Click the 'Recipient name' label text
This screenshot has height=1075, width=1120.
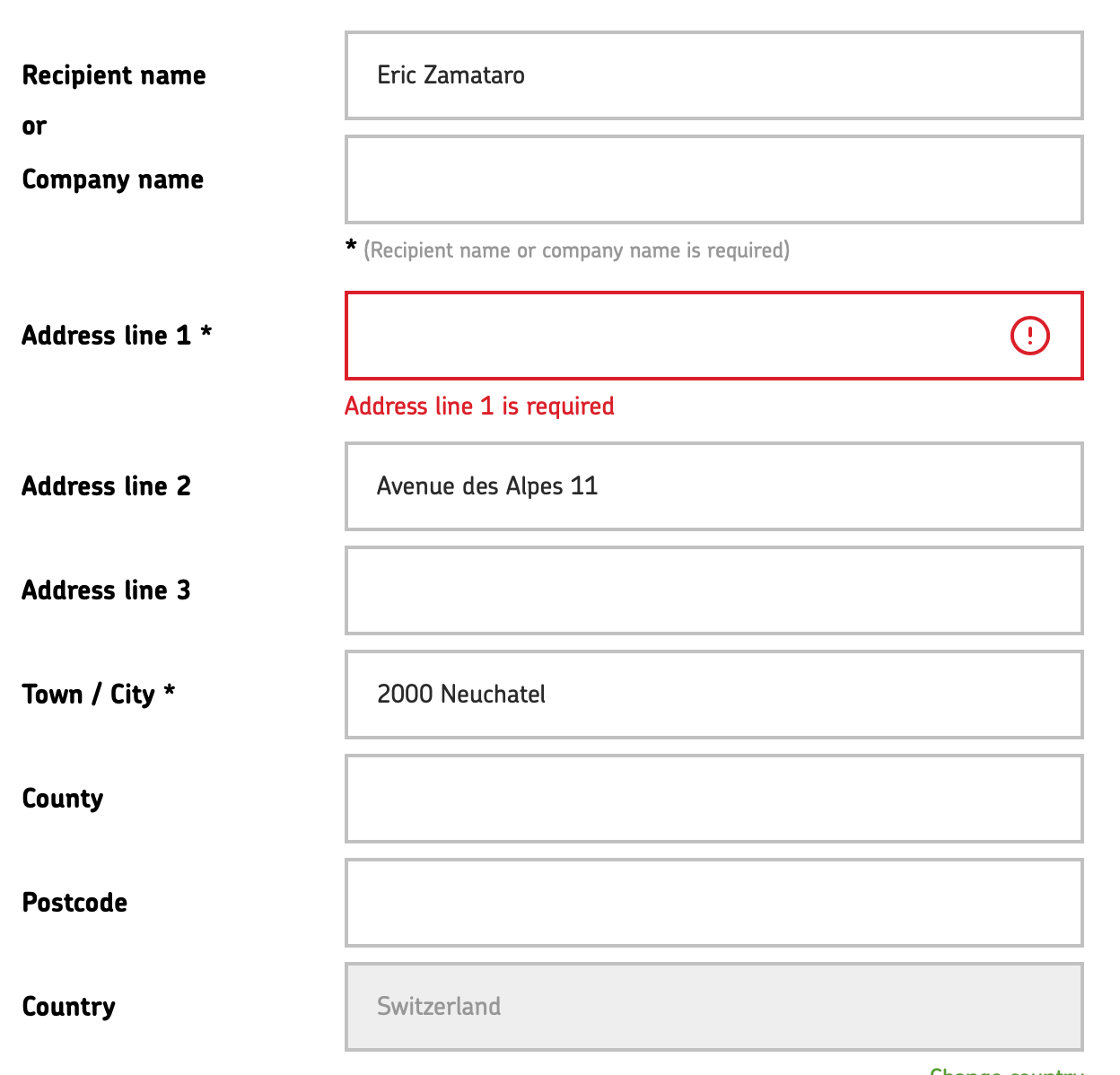[x=114, y=75]
